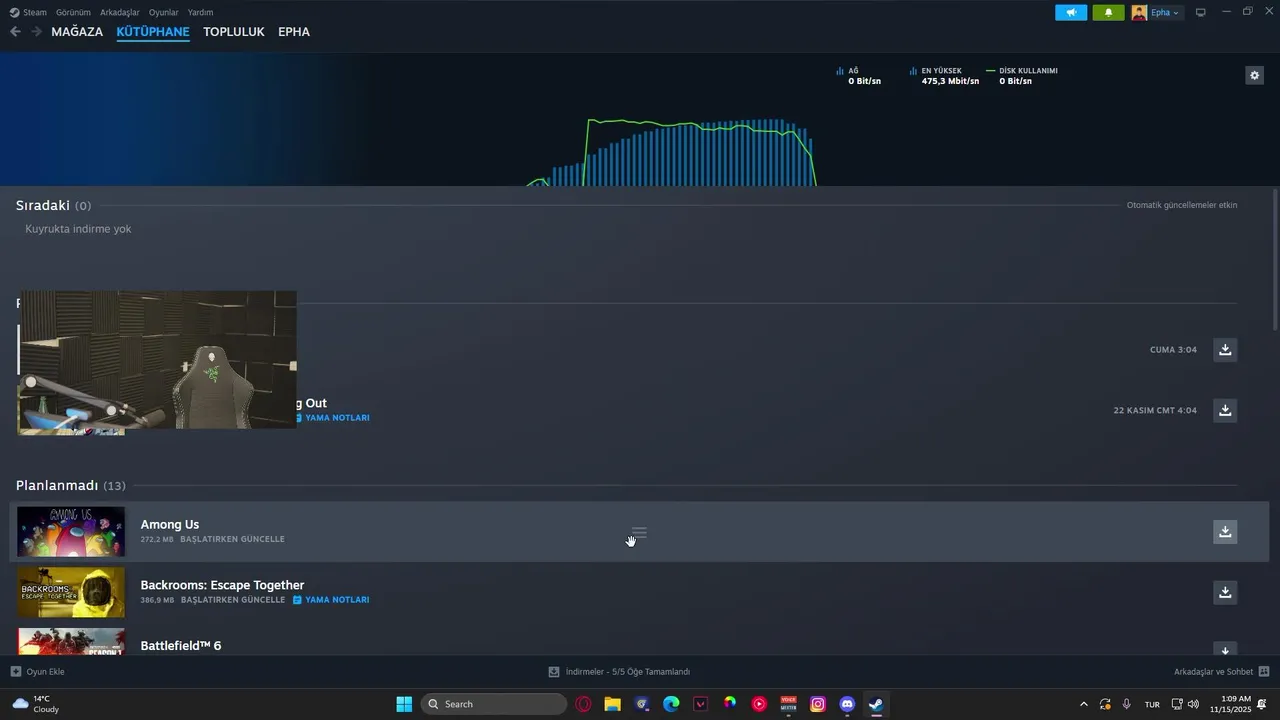Open the announcements megaphone button
This screenshot has height=720, width=1280.
(x=1070, y=13)
